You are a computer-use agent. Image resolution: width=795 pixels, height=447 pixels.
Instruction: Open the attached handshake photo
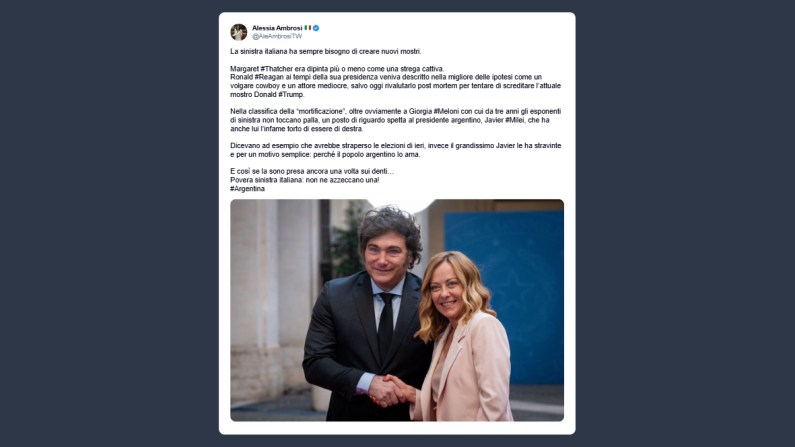397,310
